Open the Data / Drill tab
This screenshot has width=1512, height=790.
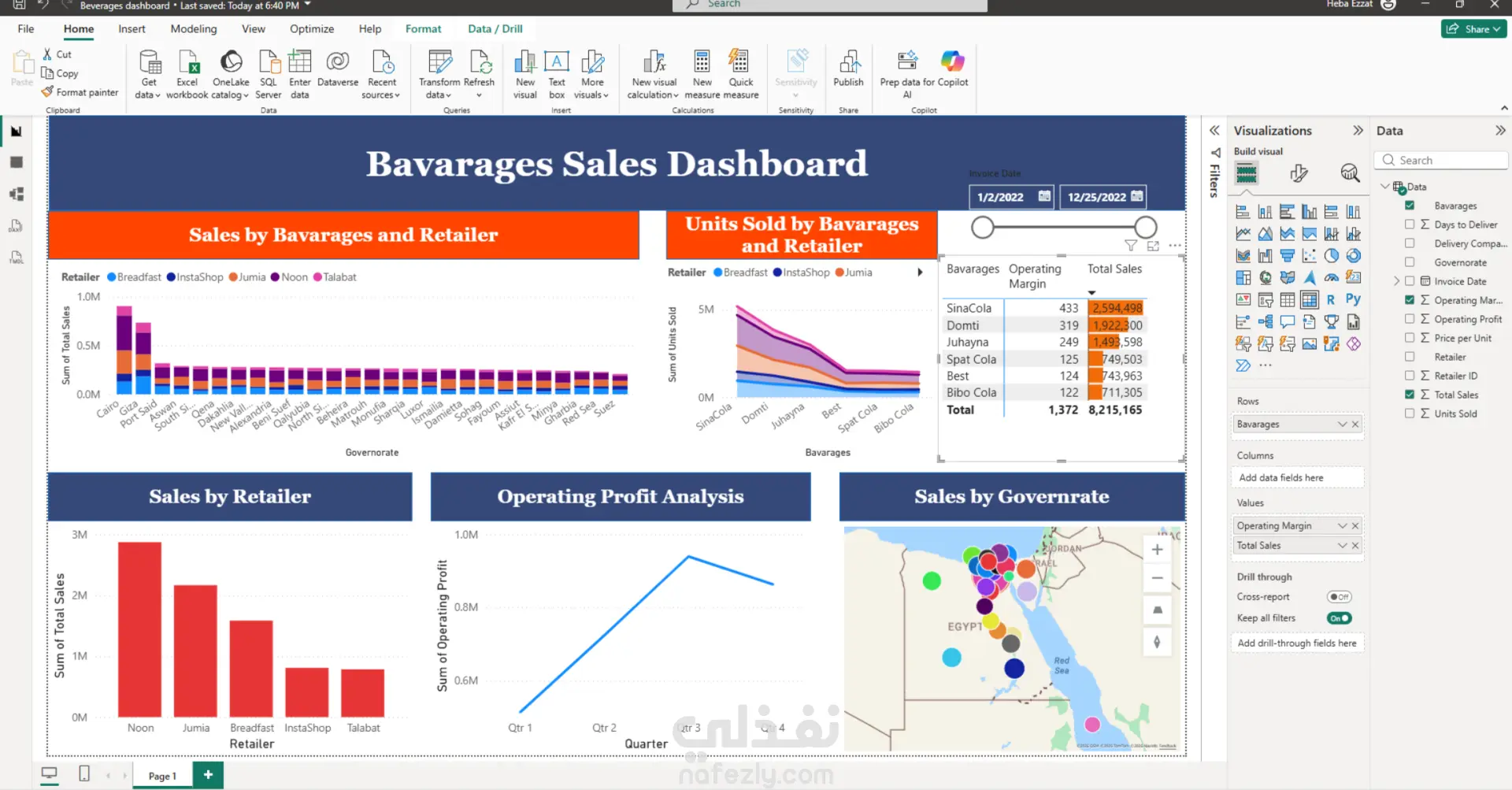(x=495, y=29)
